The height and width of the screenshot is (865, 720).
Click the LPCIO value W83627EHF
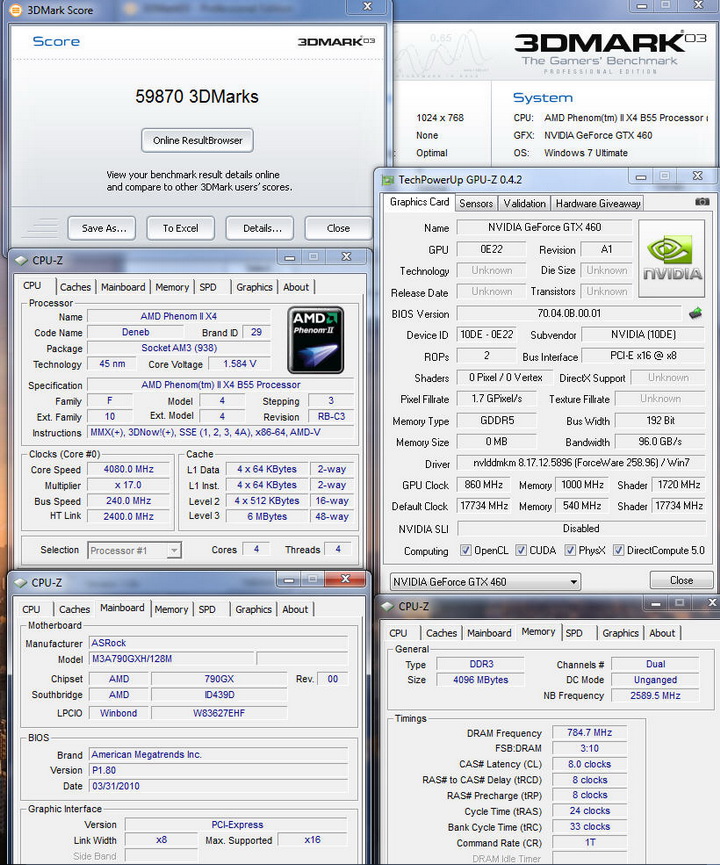pyautogui.click(x=219, y=713)
